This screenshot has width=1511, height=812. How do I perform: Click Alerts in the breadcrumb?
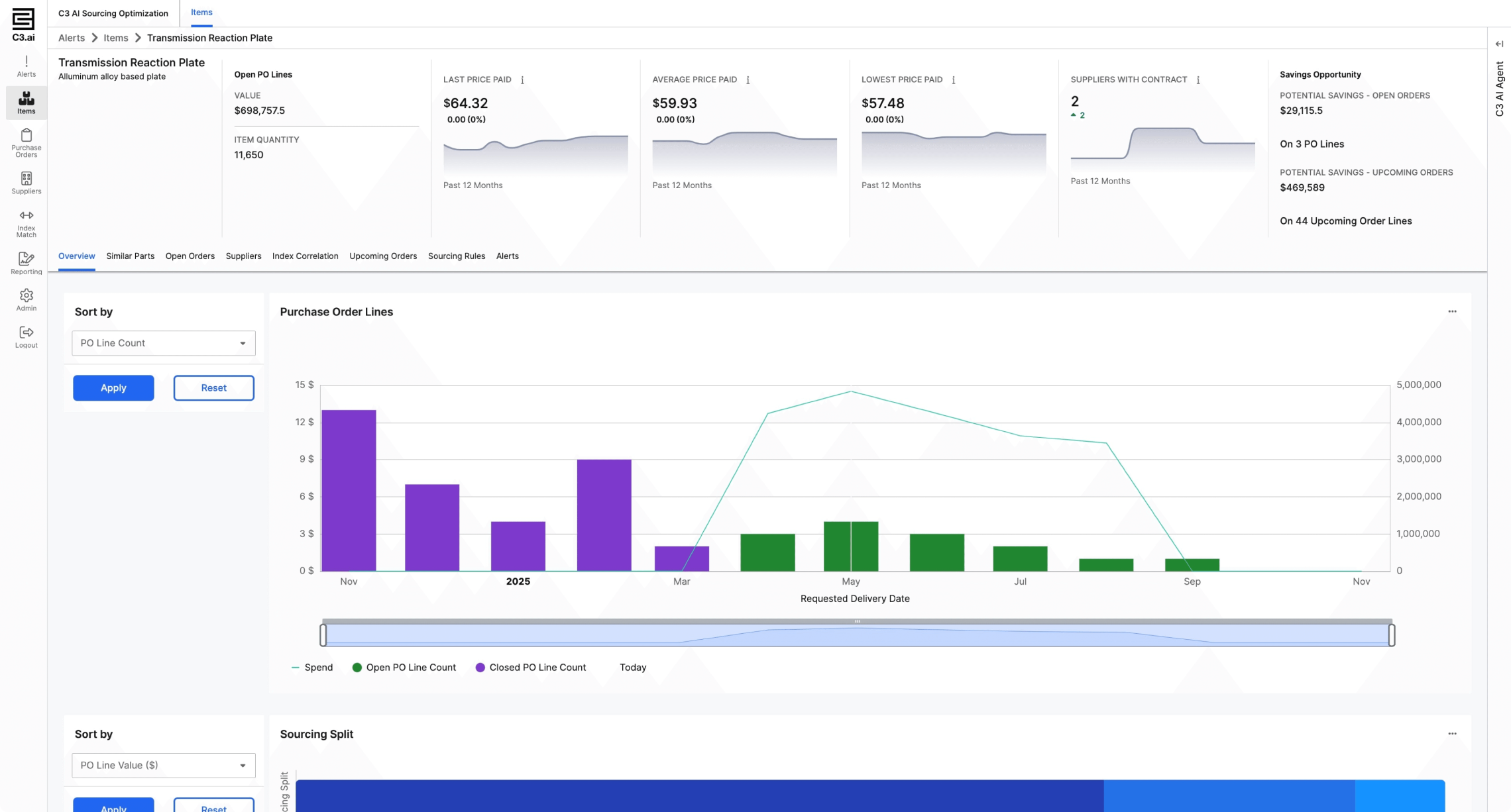[x=72, y=38]
